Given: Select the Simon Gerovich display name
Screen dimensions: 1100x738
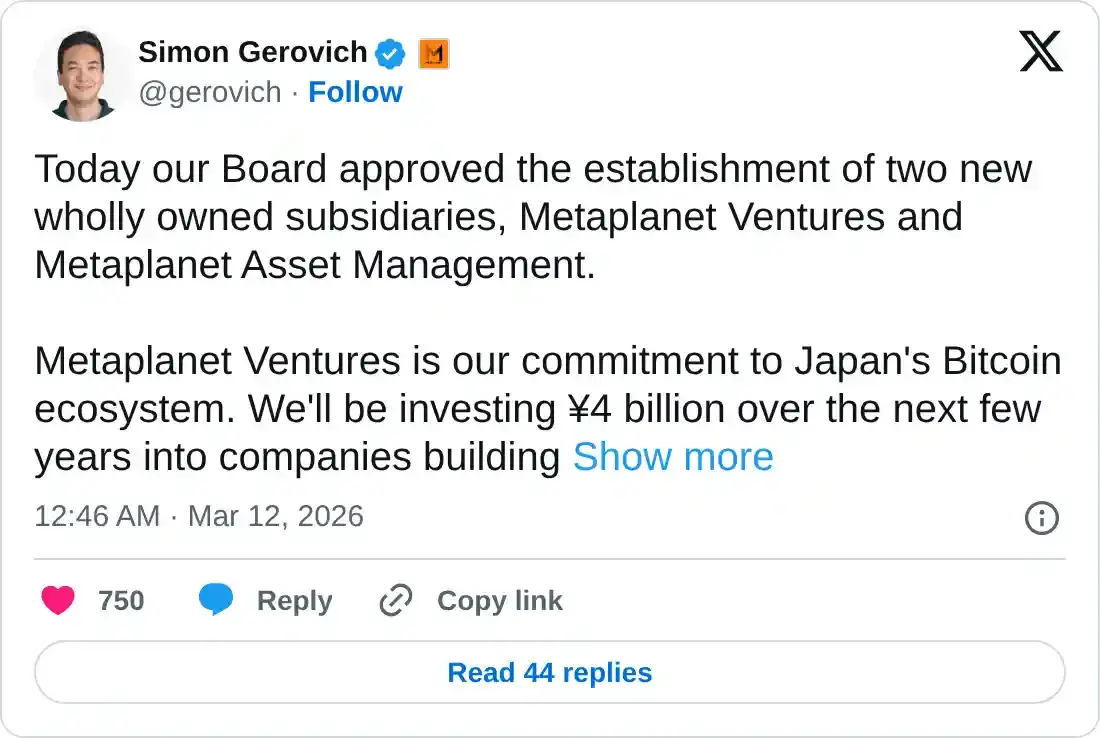Looking at the screenshot, I should pyautogui.click(x=251, y=52).
